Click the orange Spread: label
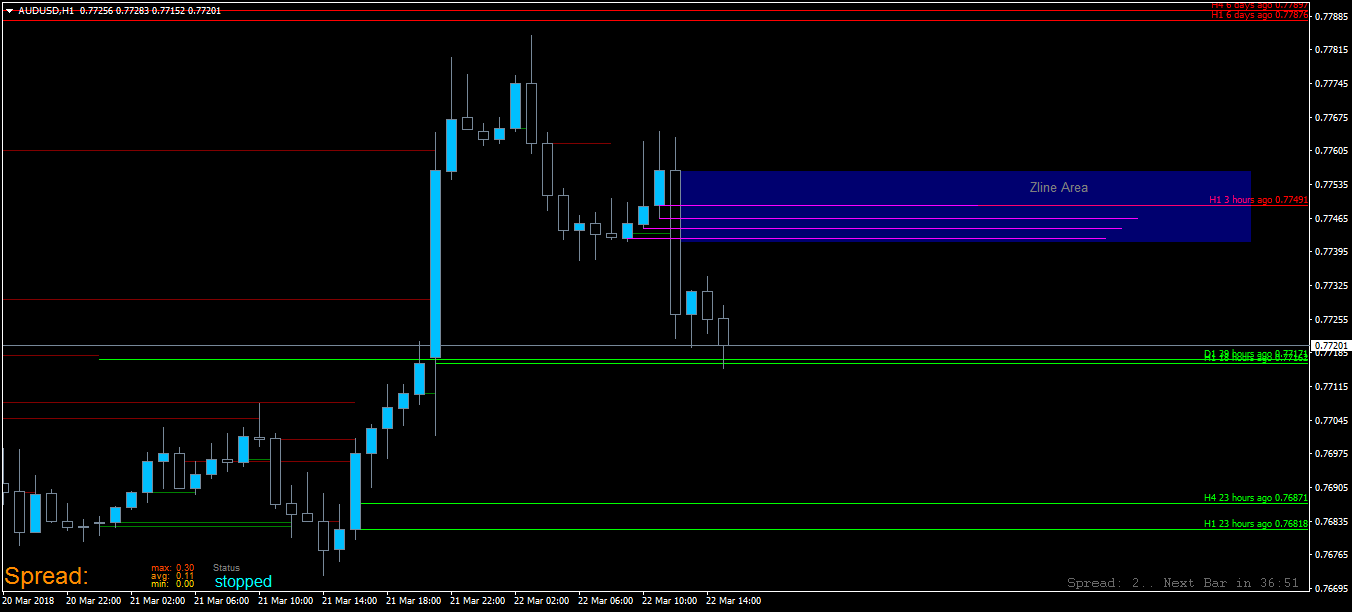The height and width of the screenshot is (612, 1352). point(46,576)
